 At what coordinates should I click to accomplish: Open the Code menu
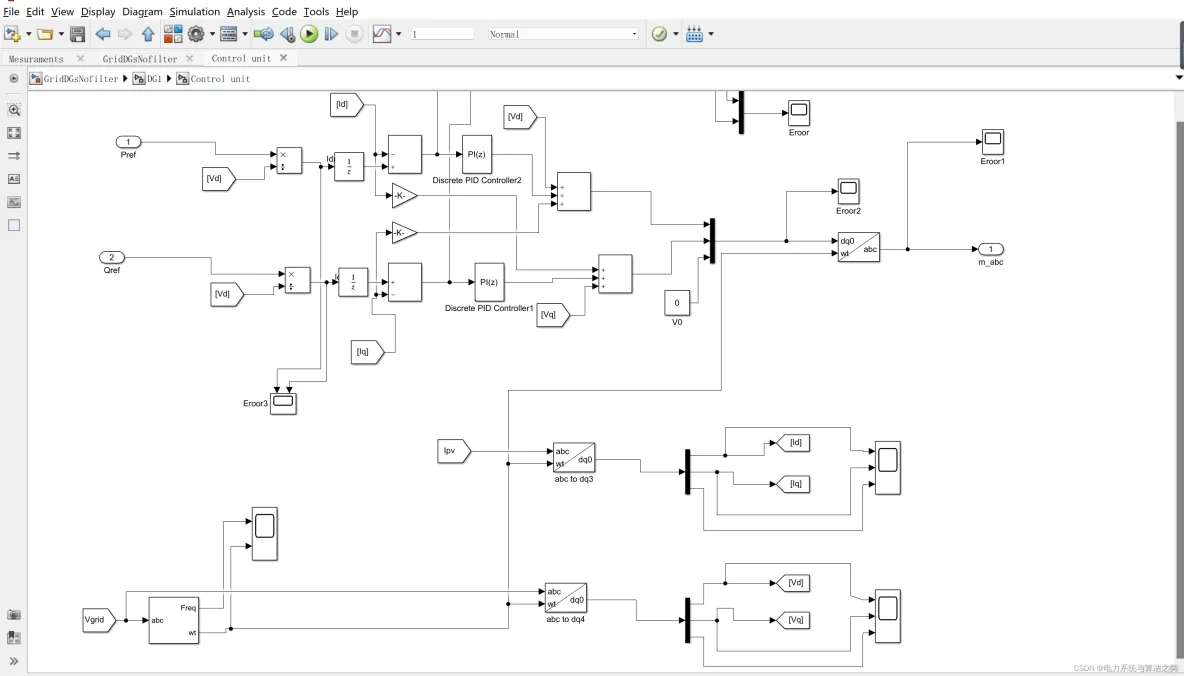point(284,11)
